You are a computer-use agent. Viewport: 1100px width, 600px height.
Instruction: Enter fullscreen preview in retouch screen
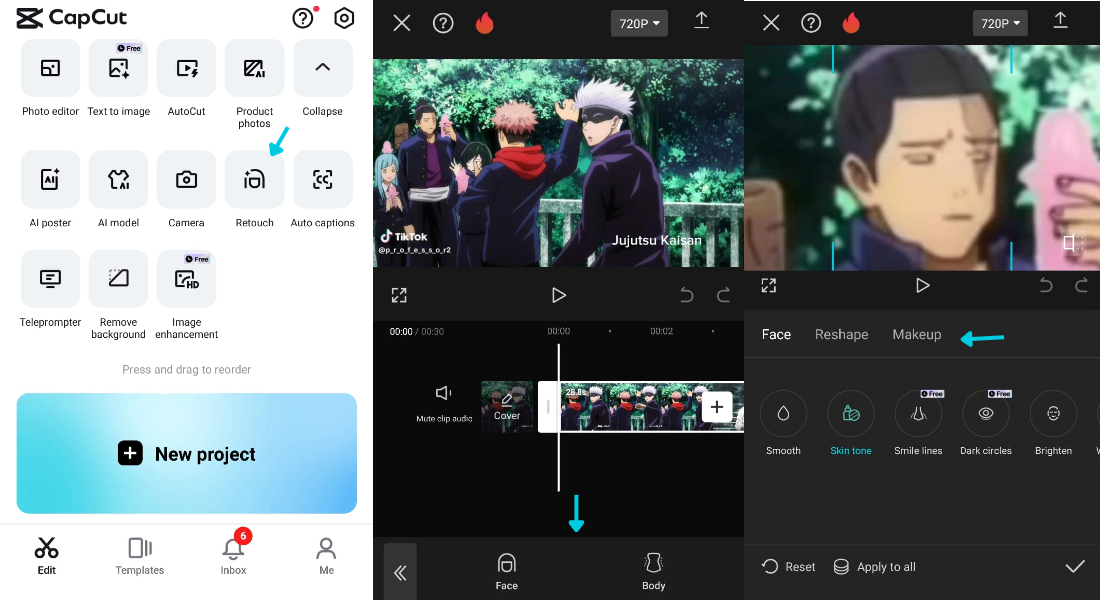[769, 286]
